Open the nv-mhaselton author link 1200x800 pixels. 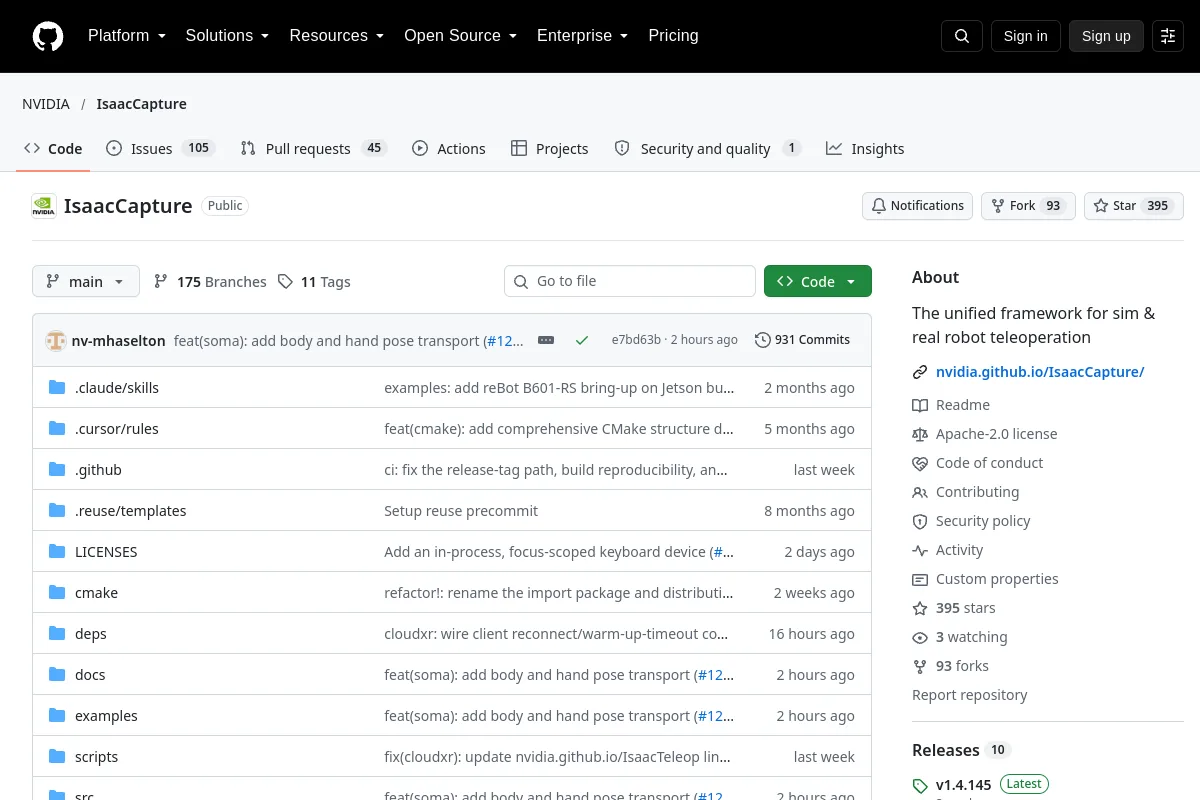click(x=119, y=341)
